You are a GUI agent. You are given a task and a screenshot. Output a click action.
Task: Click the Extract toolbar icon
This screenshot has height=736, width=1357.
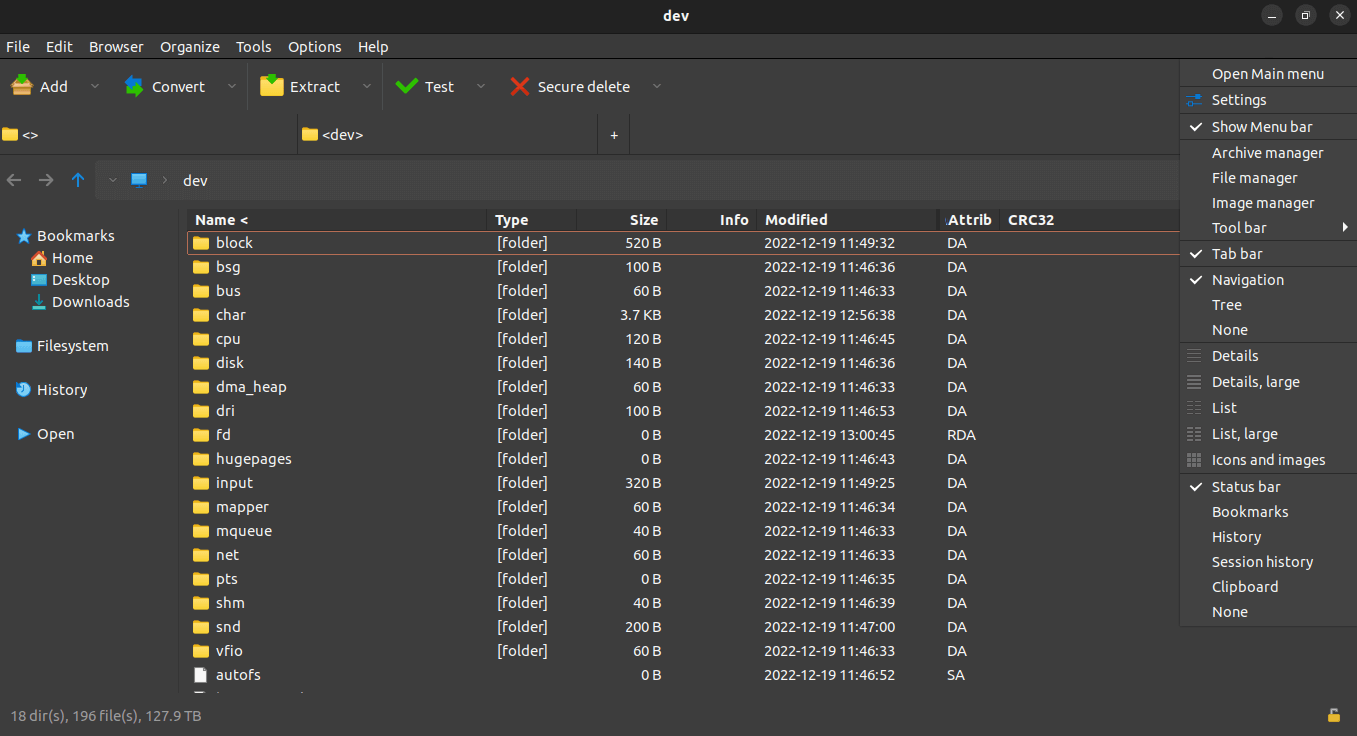(272, 87)
